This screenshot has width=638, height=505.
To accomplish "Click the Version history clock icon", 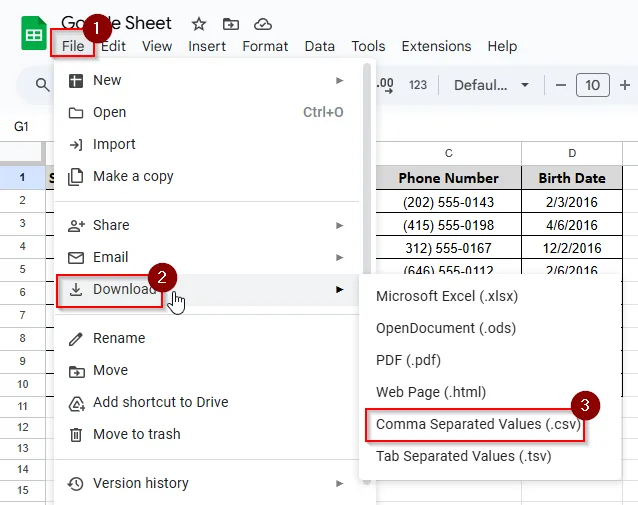I will (x=76, y=483).
